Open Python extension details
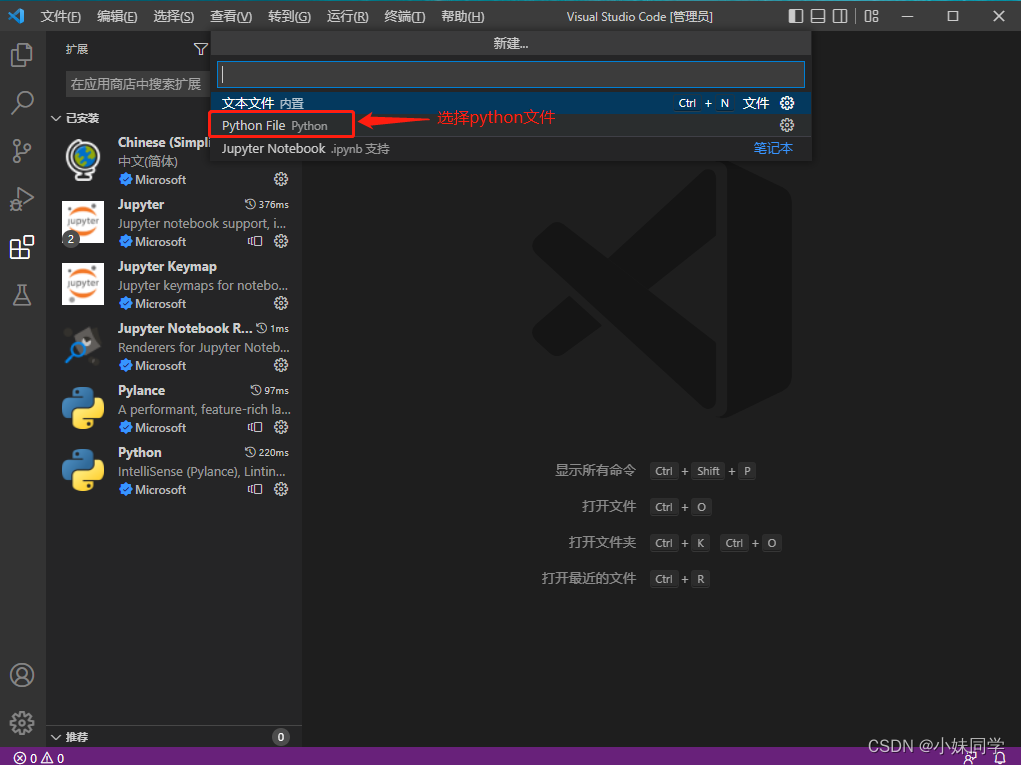This screenshot has width=1021, height=765. tap(175, 470)
